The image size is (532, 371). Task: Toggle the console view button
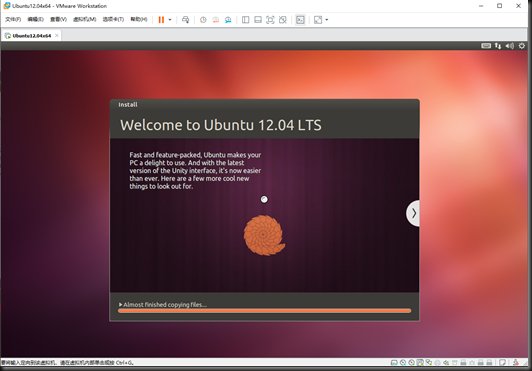[300, 20]
